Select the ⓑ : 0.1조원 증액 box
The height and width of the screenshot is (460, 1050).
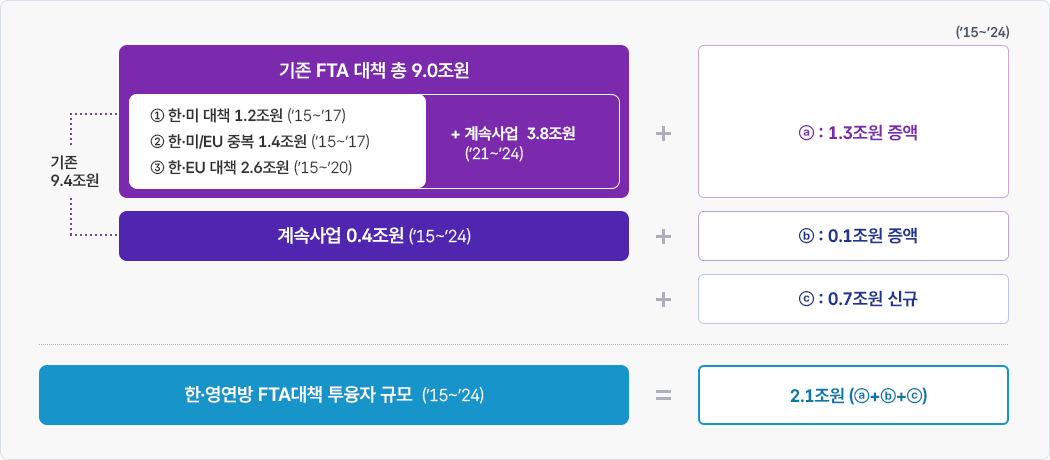(x=853, y=236)
